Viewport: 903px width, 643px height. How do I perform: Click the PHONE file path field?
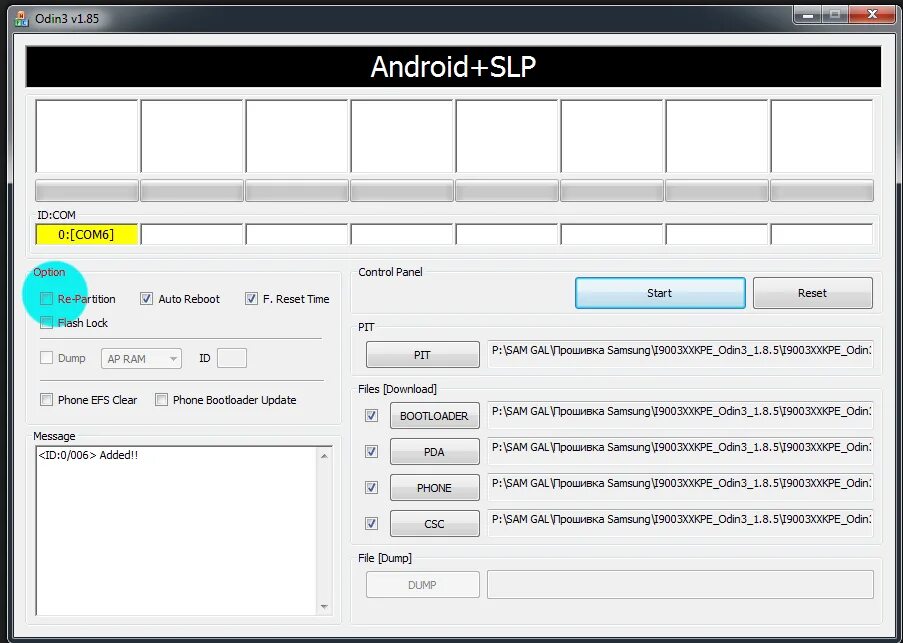coord(680,487)
